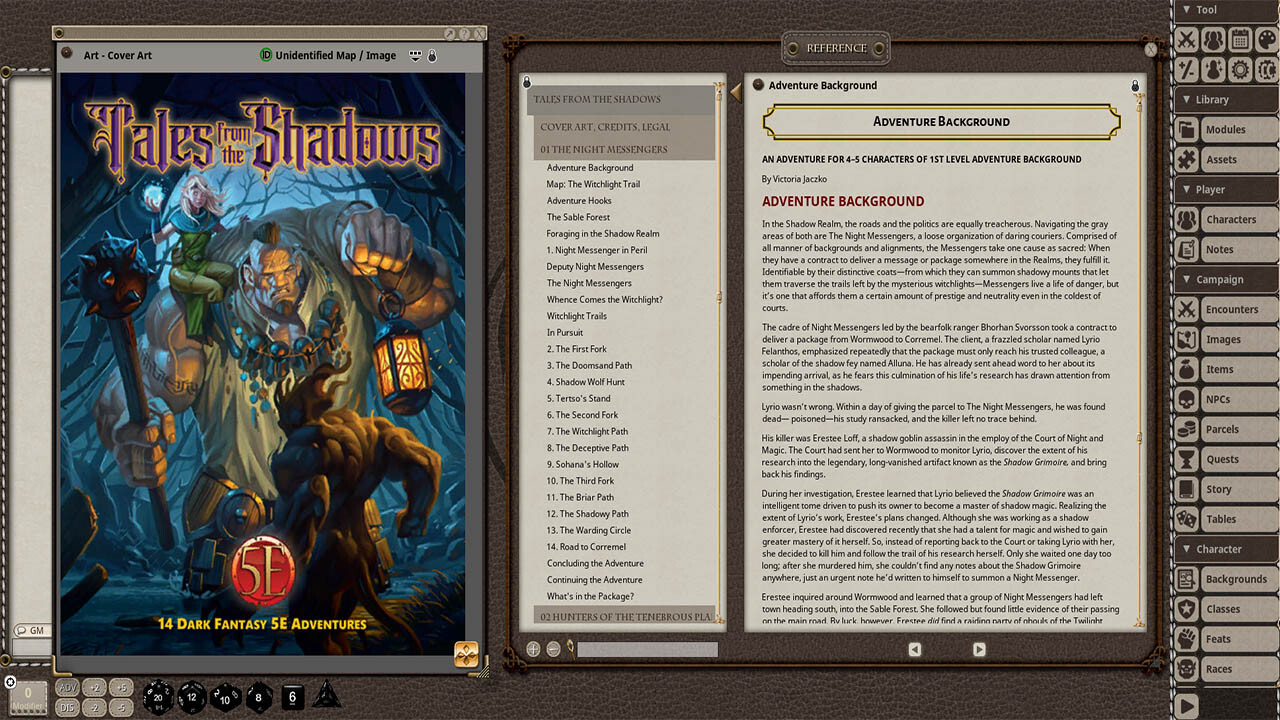The height and width of the screenshot is (720, 1280).
Task: Open the Options gear tool
Action: point(1240,69)
